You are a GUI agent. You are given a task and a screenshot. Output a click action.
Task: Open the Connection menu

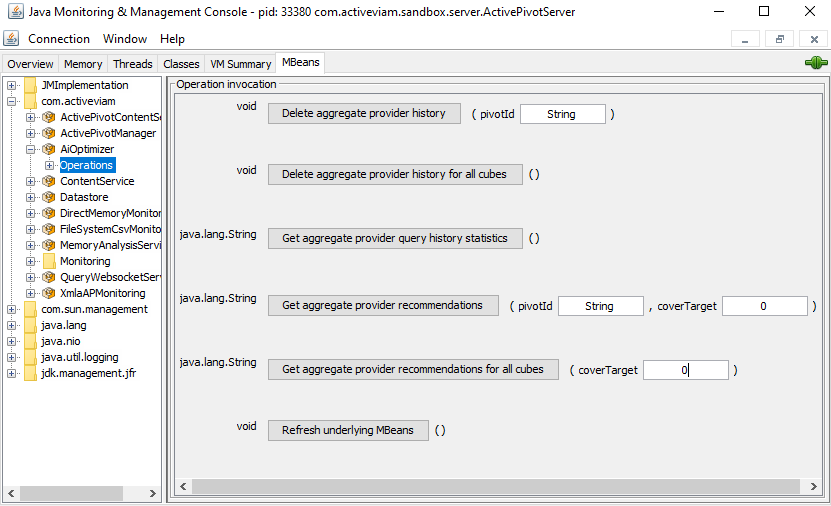(x=58, y=39)
